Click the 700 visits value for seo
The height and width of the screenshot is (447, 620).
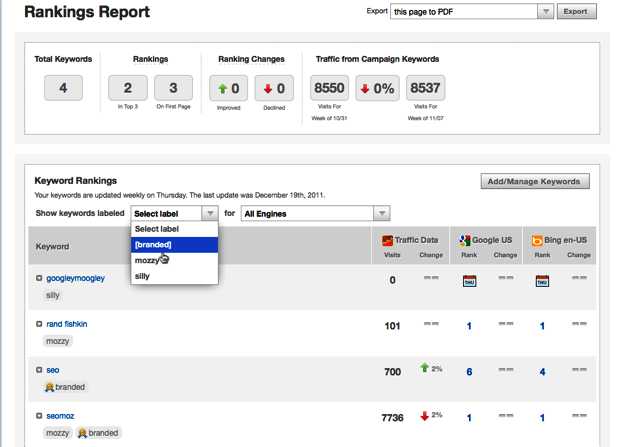click(x=392, y=372)
